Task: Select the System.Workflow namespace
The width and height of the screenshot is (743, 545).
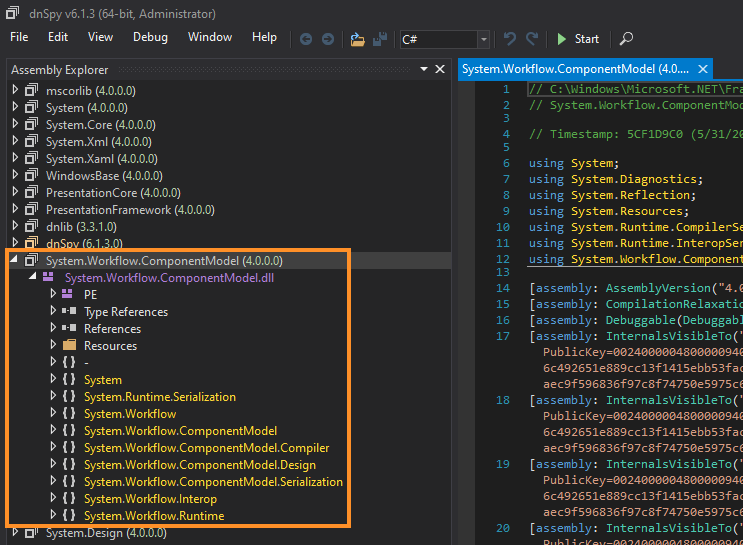Action: [130, 414]
